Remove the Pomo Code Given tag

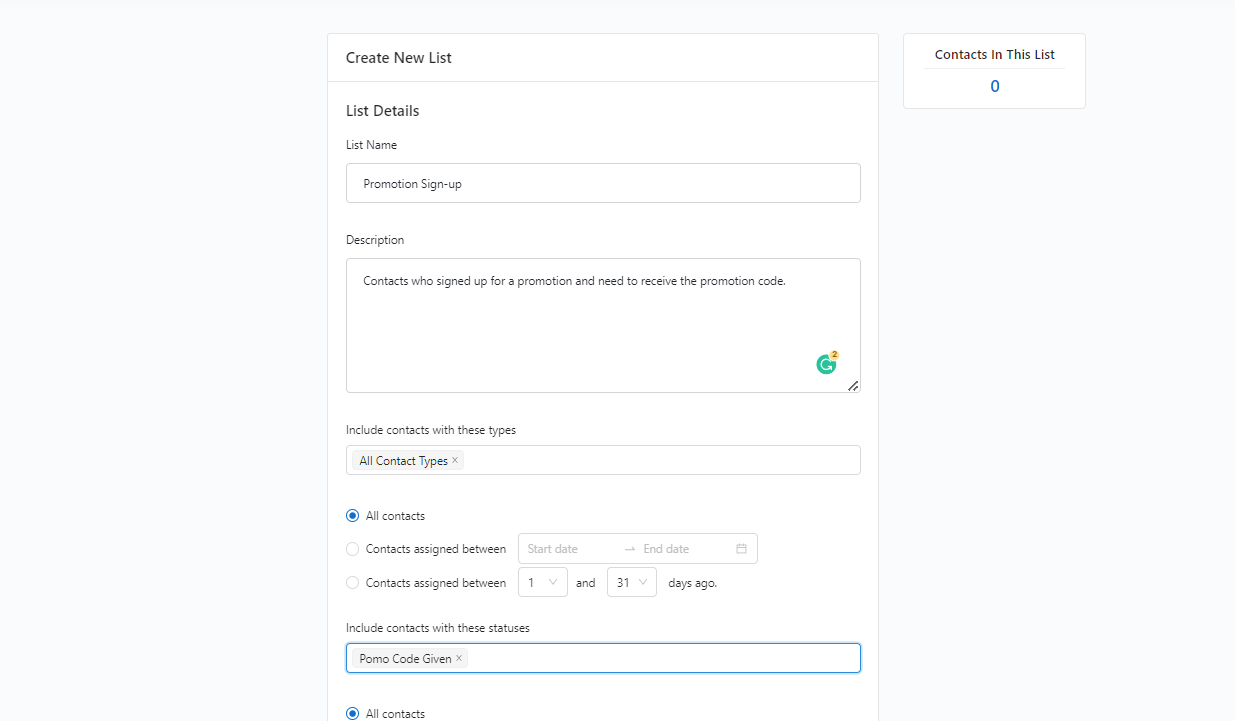[x=459, y=658]
